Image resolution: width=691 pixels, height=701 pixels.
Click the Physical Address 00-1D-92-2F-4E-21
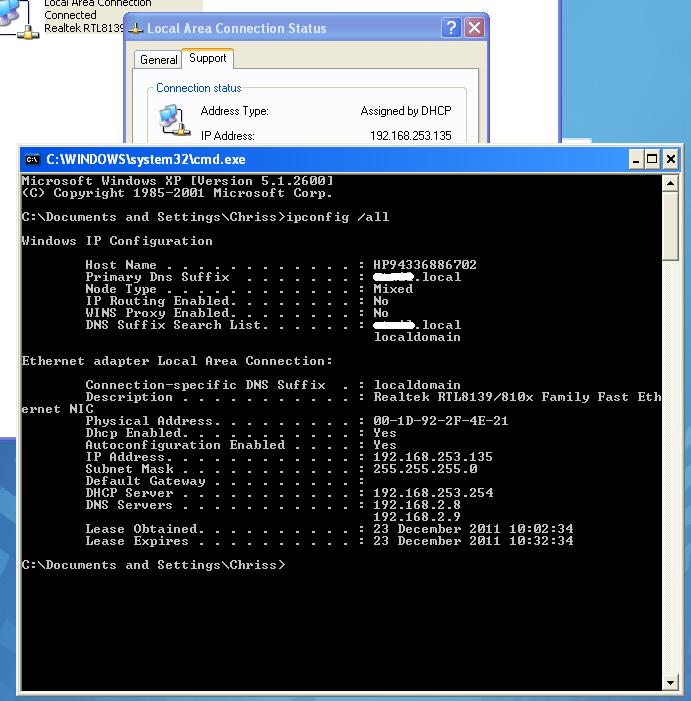pos(441,421)
